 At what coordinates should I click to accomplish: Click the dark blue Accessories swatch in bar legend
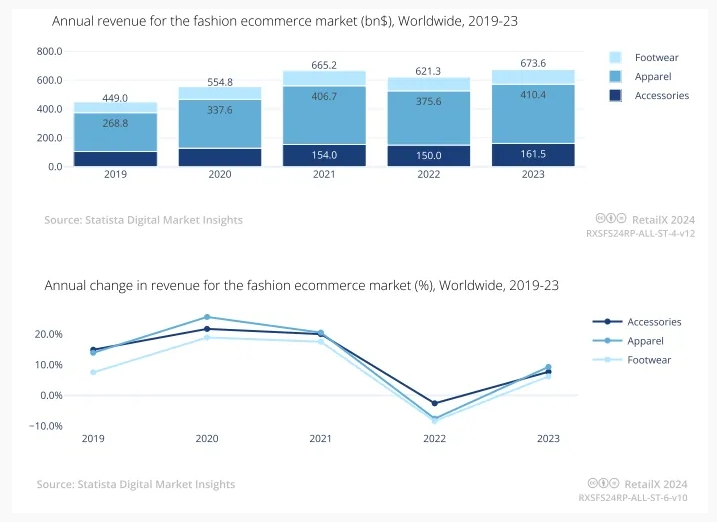tap(616, 95)
